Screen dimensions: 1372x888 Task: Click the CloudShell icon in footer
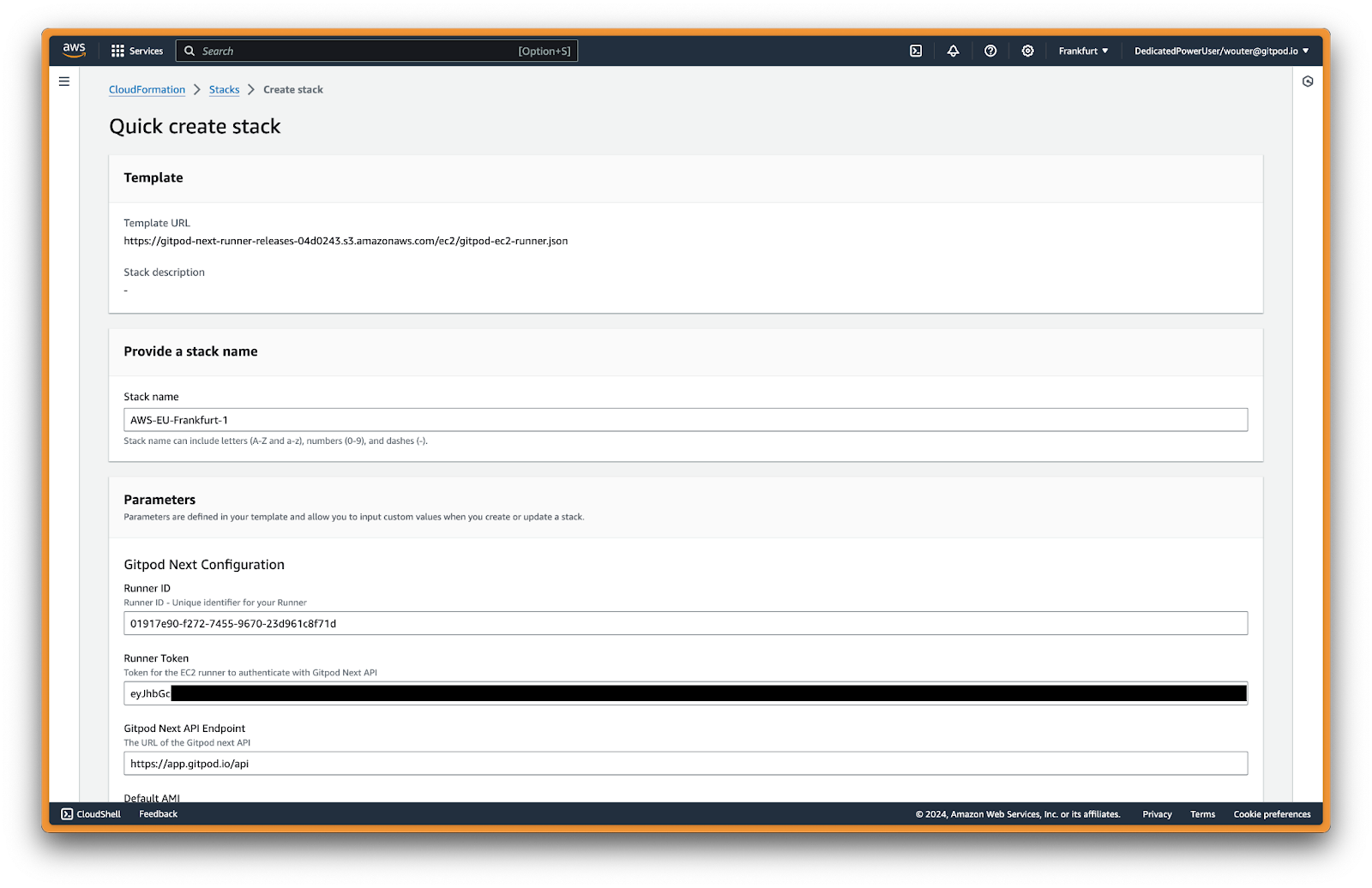coord(67,814)
